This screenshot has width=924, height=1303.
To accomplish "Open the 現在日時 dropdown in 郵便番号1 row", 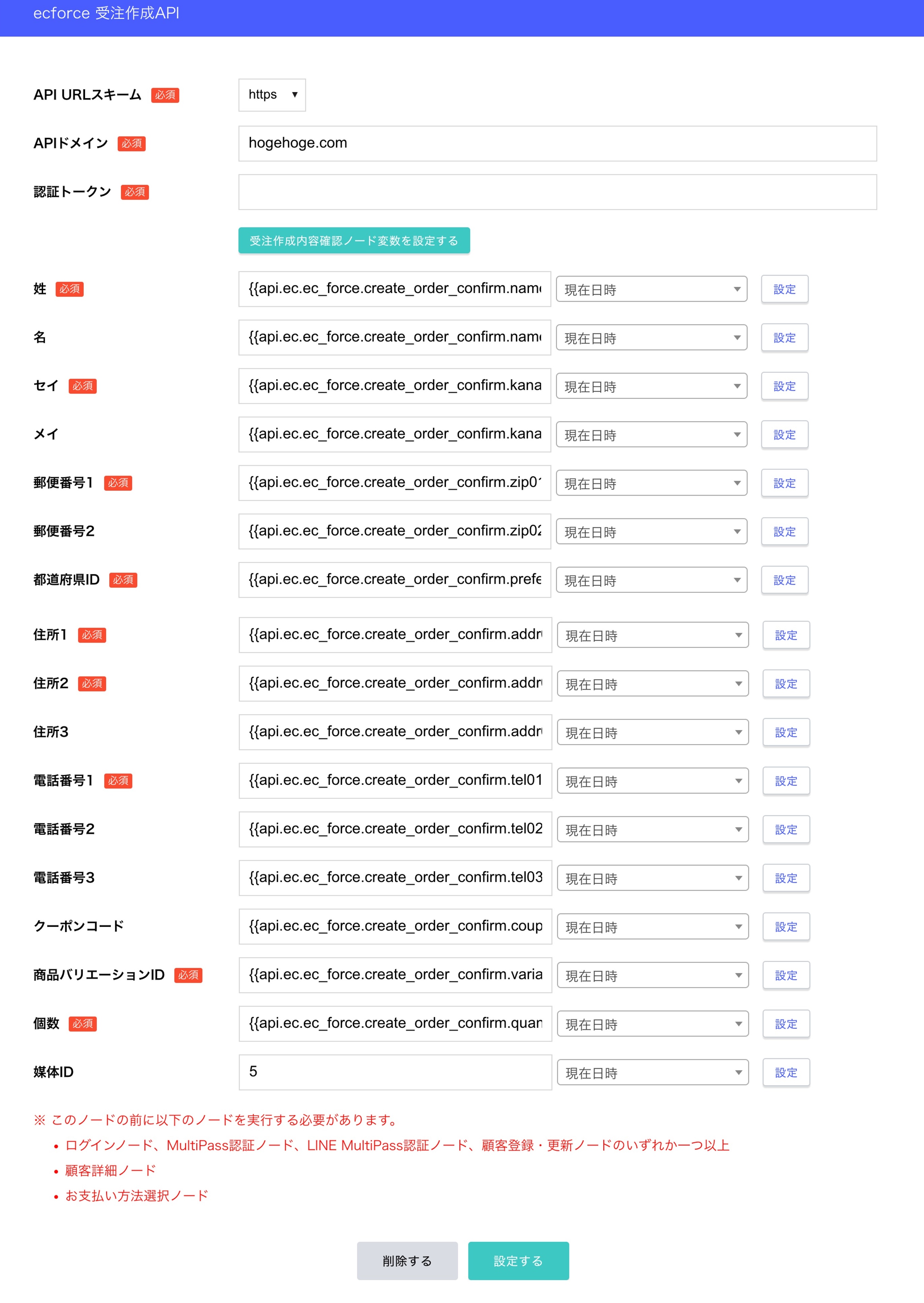I will (x=651, y=483).
